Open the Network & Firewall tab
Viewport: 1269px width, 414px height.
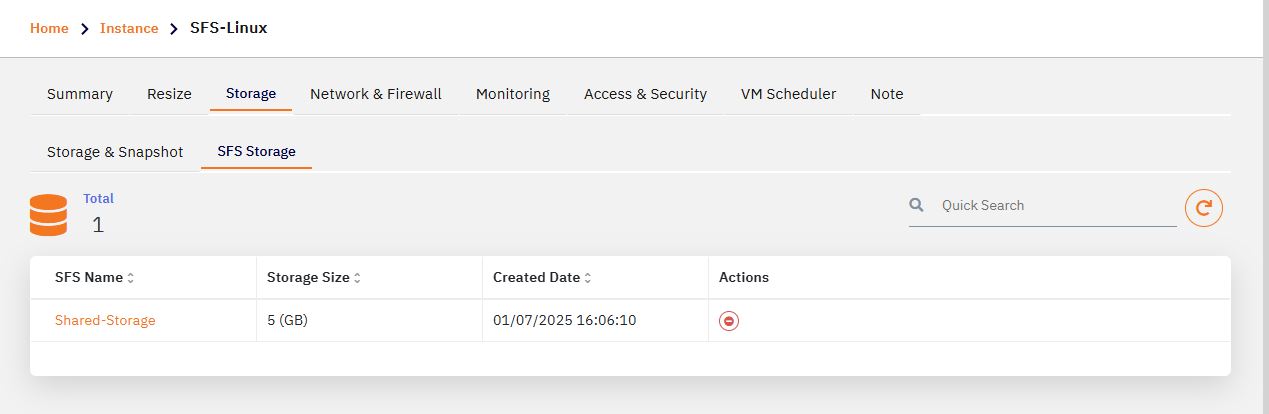(376, 94)
